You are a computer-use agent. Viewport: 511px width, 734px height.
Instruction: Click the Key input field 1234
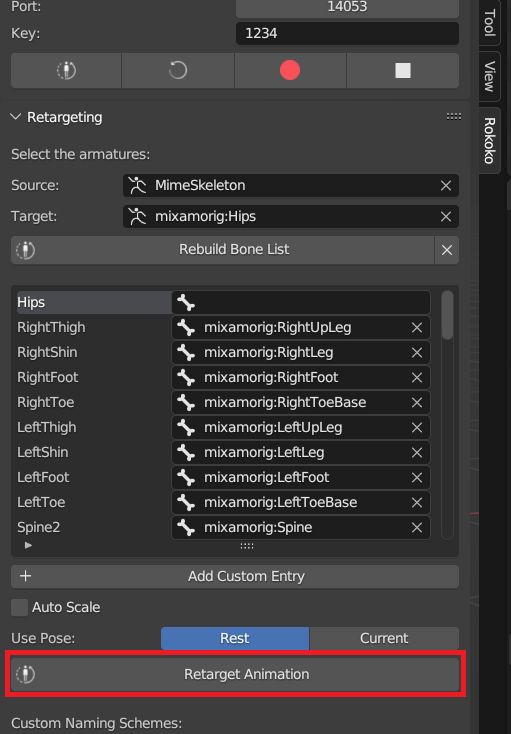pos(347,34)
